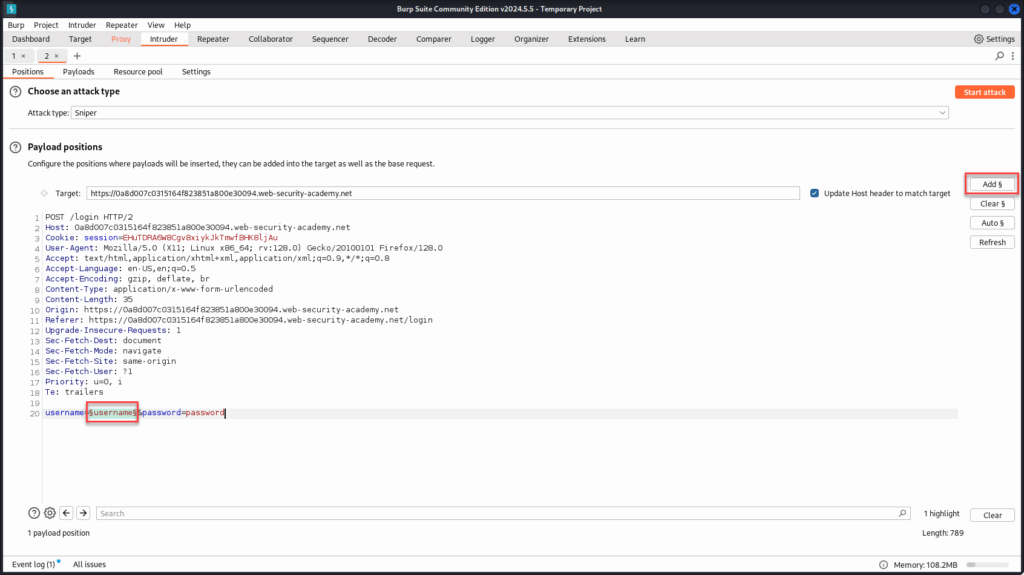Open the Intruder menu
1024x575 pixels.
coord(82,25)
